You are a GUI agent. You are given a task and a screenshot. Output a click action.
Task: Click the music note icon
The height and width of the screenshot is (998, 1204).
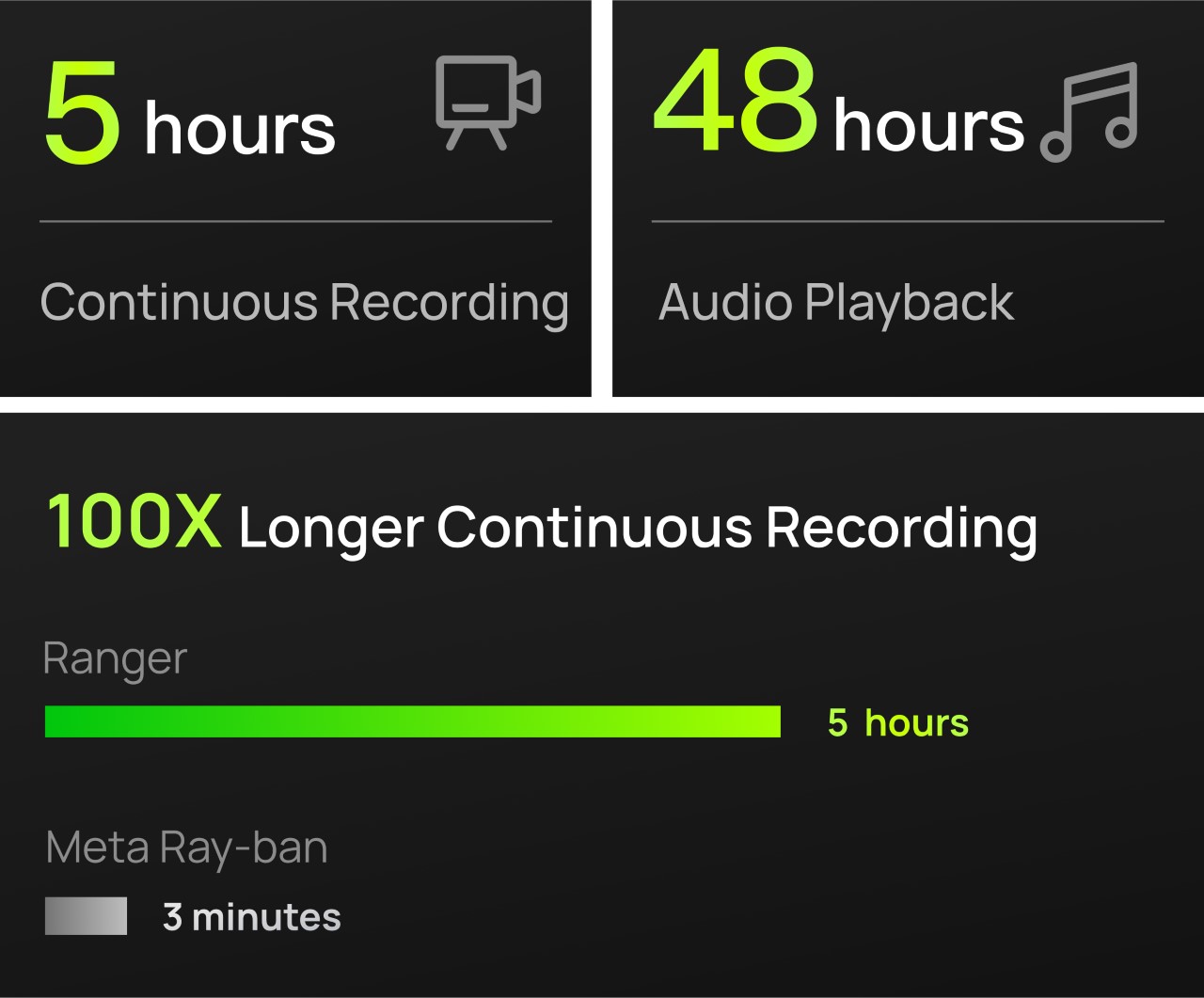(1091, 111)
